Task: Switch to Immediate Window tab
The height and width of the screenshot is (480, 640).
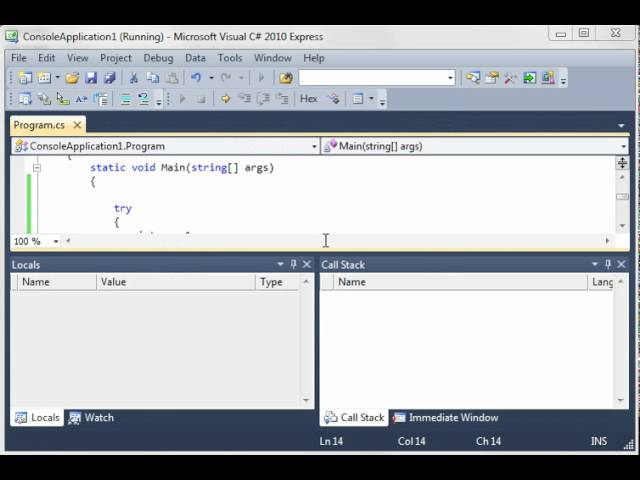Action: click(x=446, y=418)
